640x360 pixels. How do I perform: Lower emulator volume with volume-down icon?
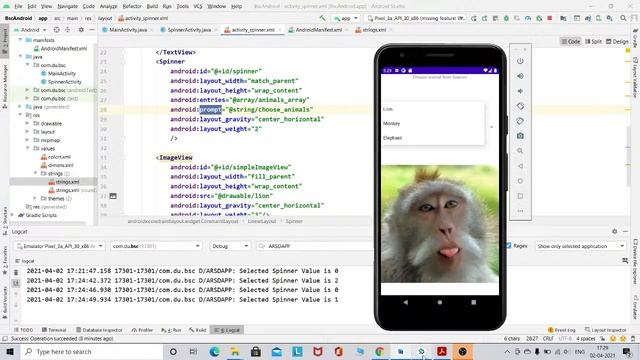[520, 91]
